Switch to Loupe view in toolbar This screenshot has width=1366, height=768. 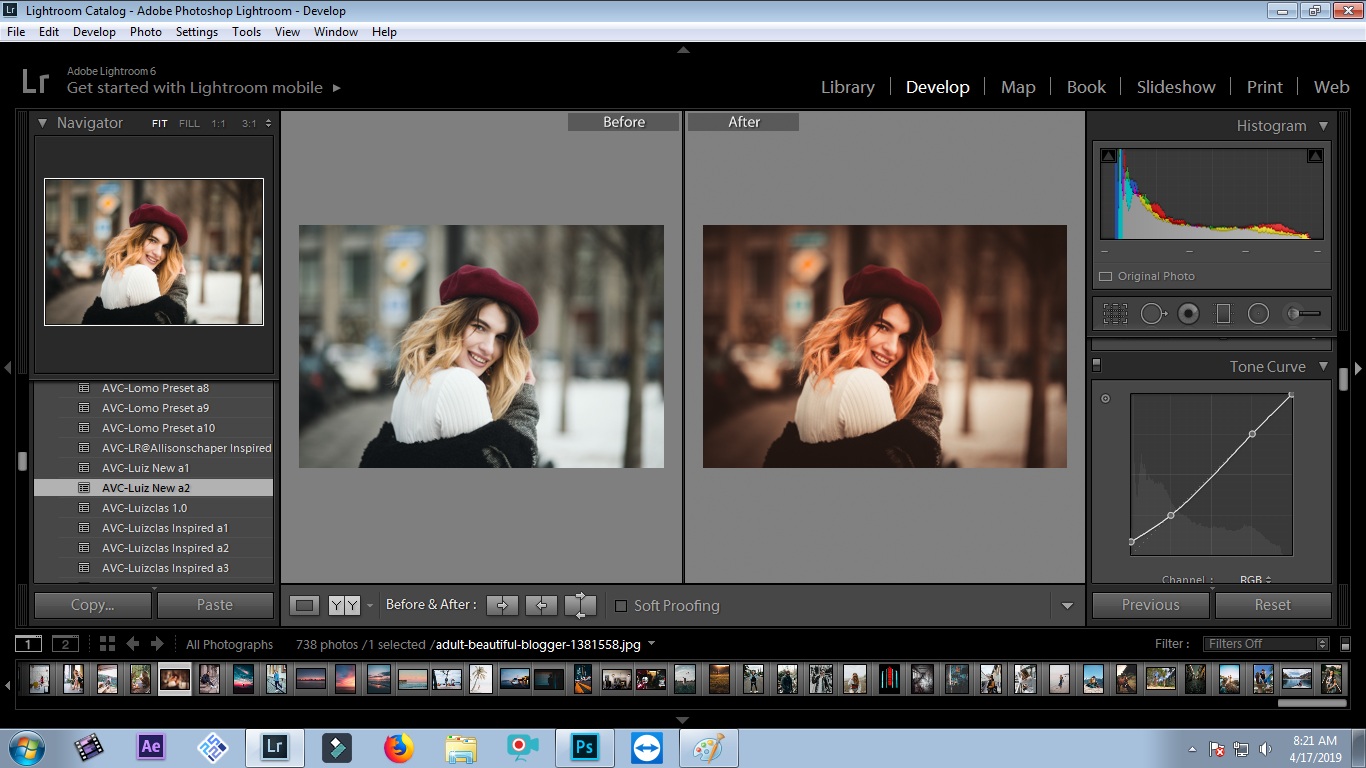305,605
